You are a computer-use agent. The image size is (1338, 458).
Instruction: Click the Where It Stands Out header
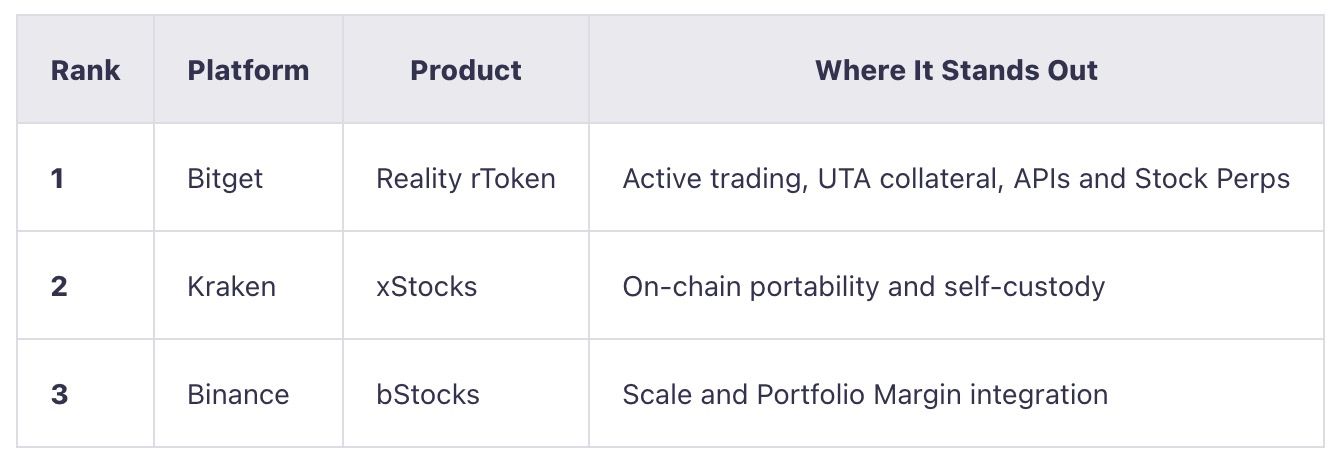point(956,70)
